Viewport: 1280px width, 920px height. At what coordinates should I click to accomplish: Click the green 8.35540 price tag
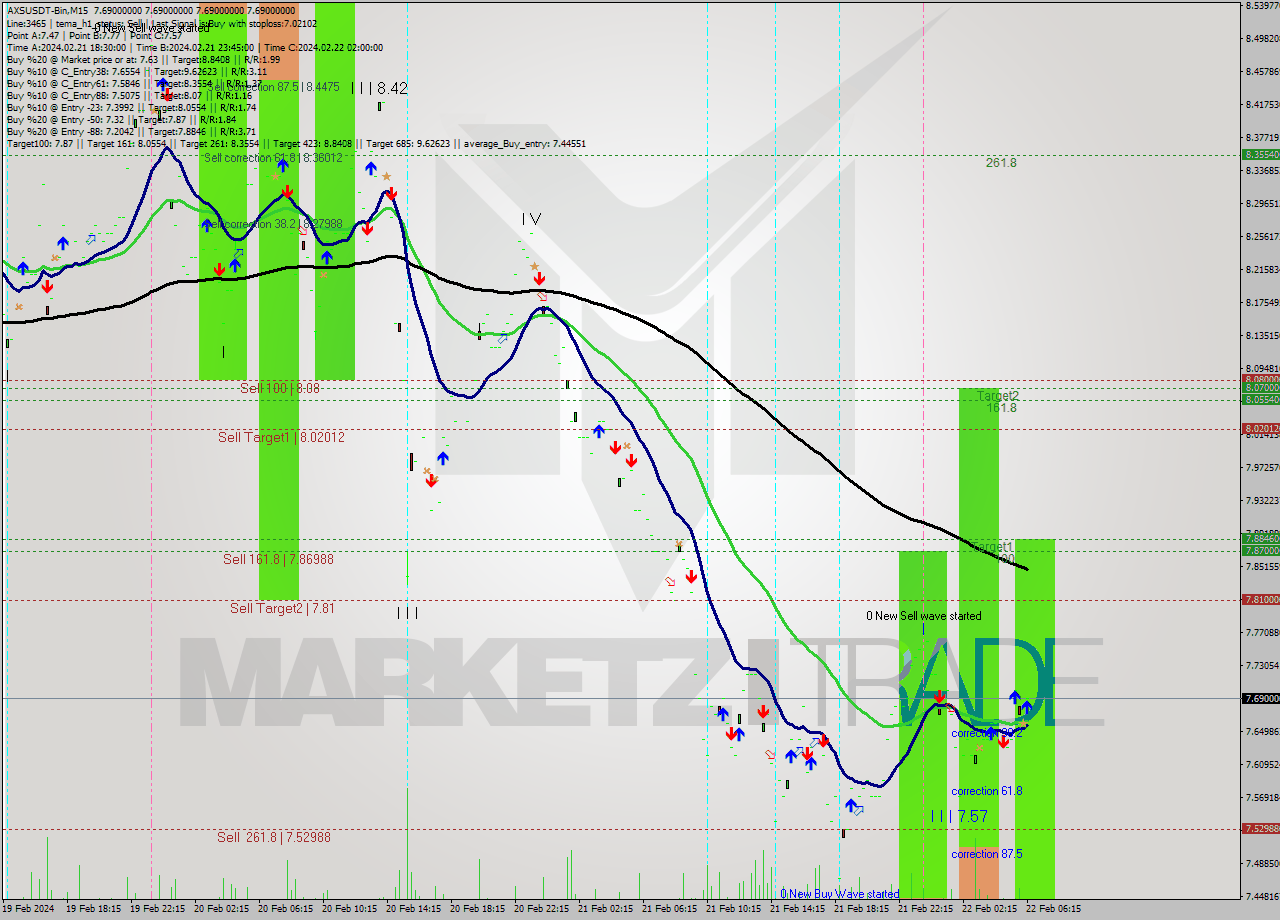tap(1260, 155)
